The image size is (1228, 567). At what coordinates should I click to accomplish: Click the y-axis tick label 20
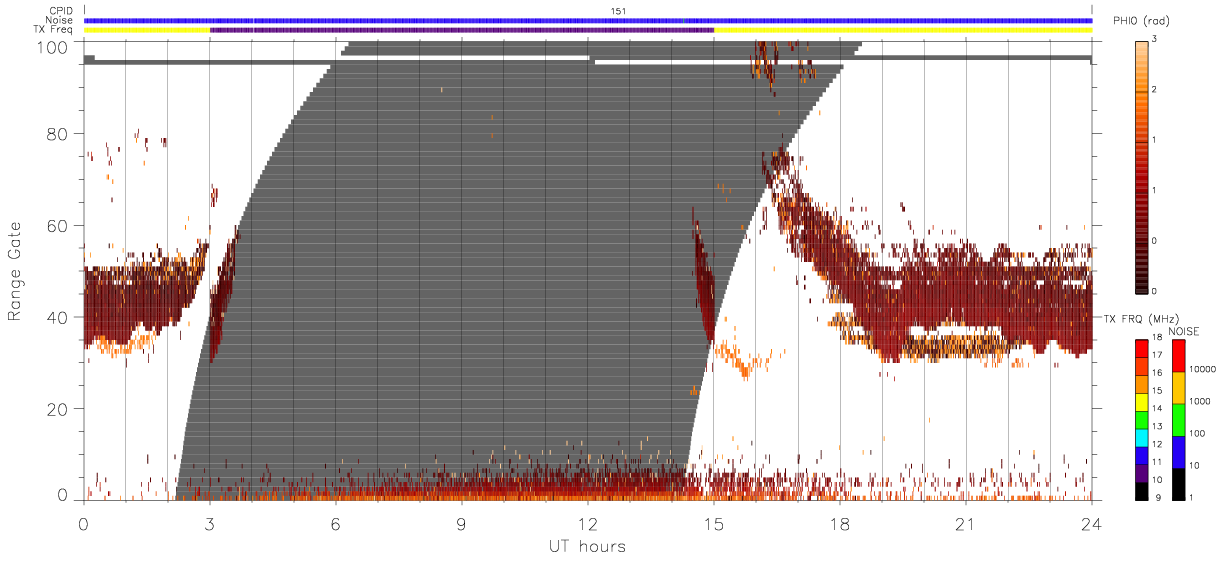(x=56, y=409)
